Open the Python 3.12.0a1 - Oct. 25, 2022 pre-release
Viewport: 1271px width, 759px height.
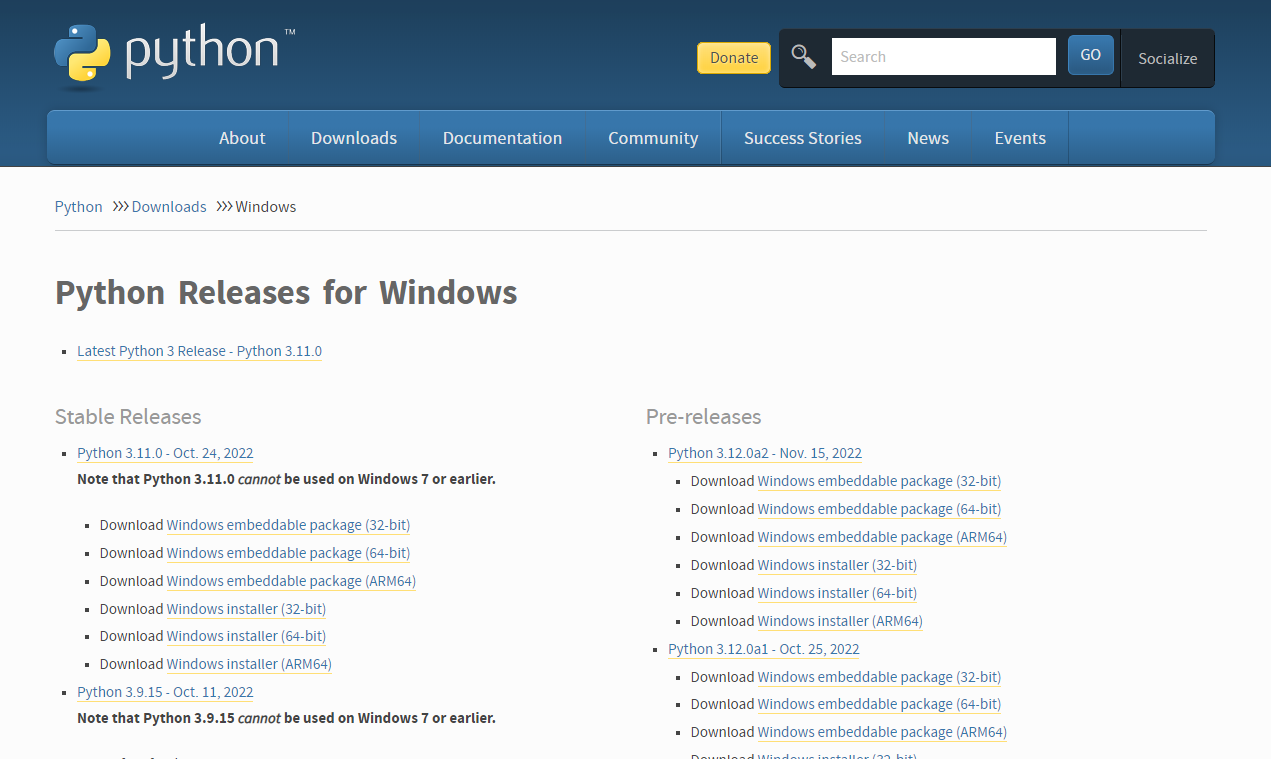pos(764,649)
